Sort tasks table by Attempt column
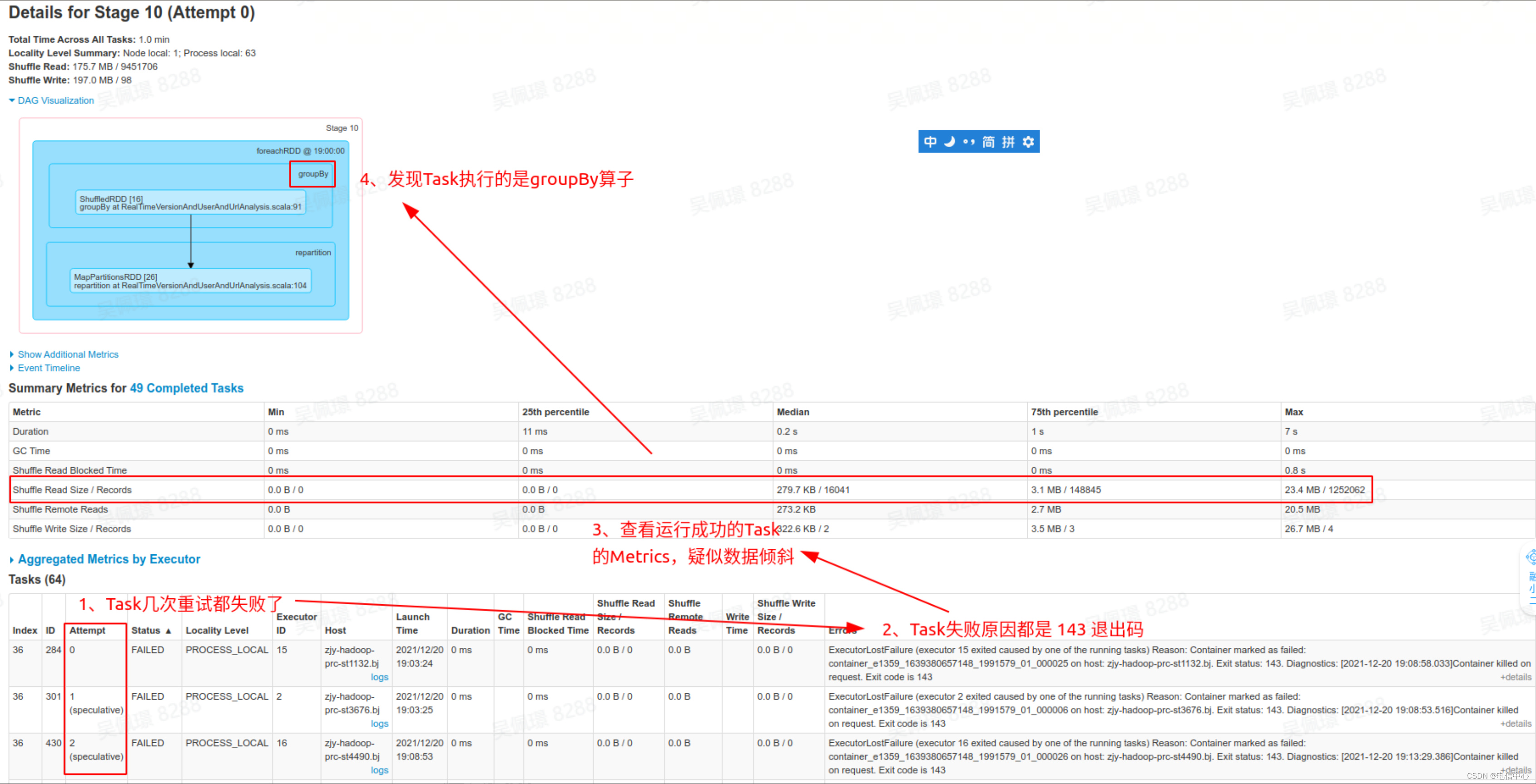Image resolution: width=1536 pixels, height=784 pixels. point(87,630)
